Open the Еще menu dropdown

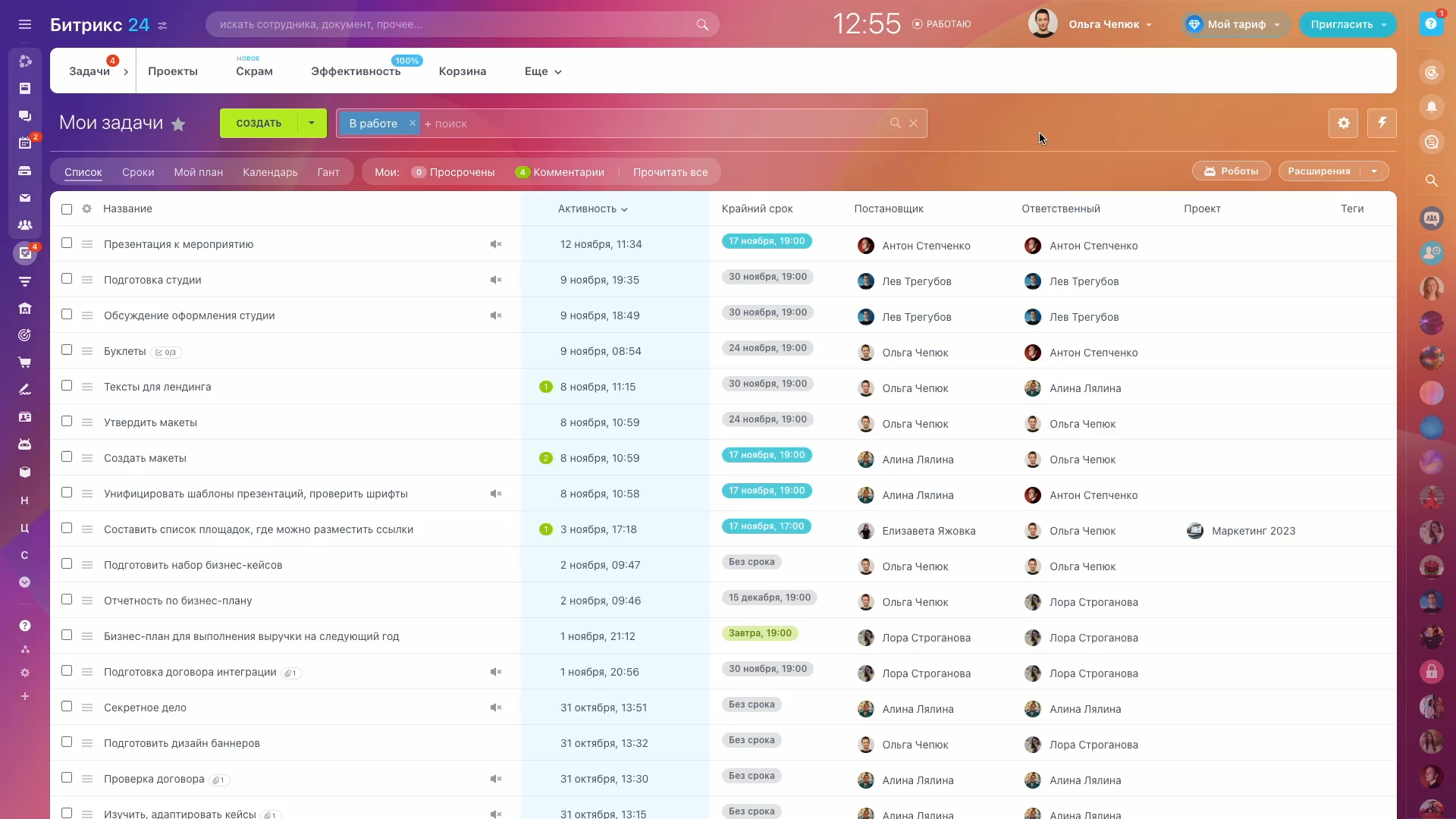pos(543,71)
